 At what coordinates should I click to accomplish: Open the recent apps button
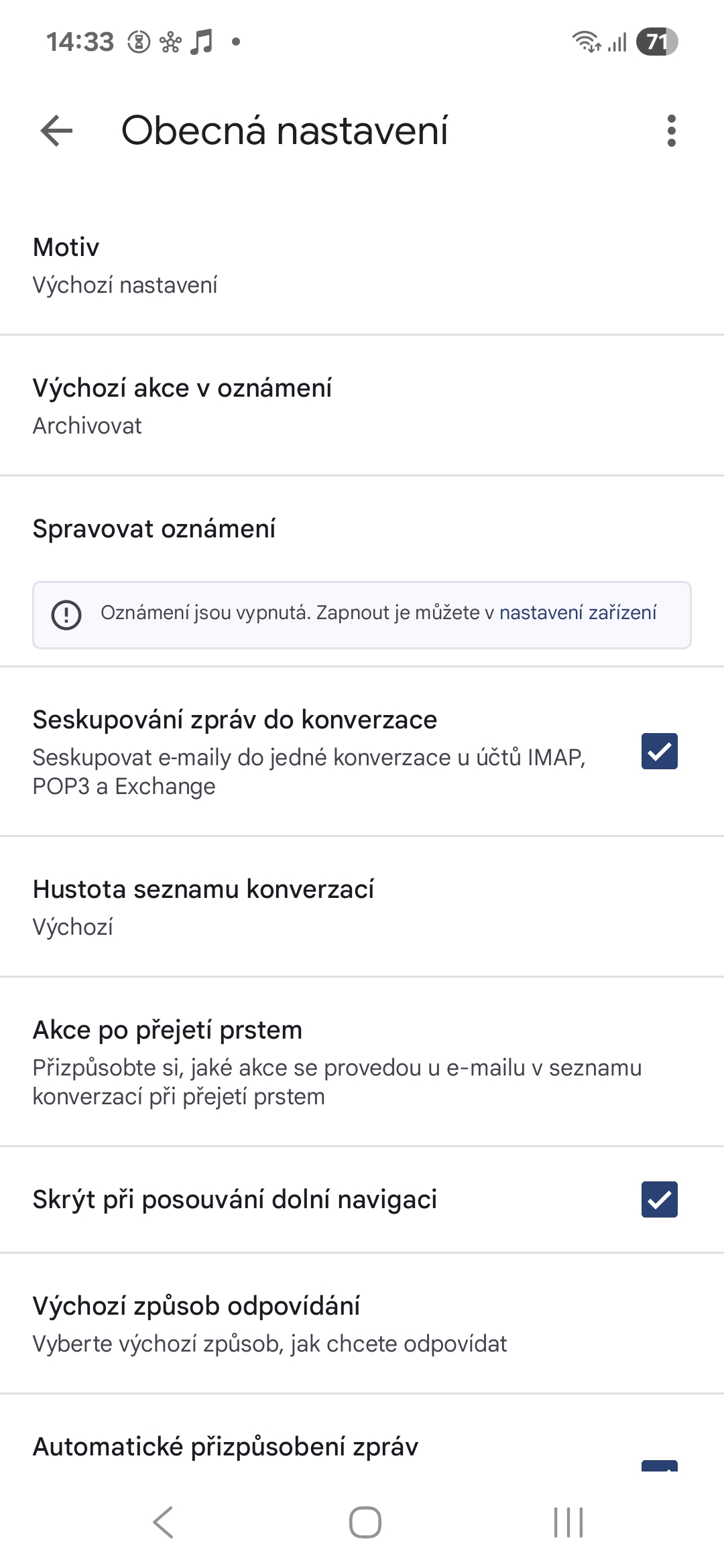pos(568,1522)
